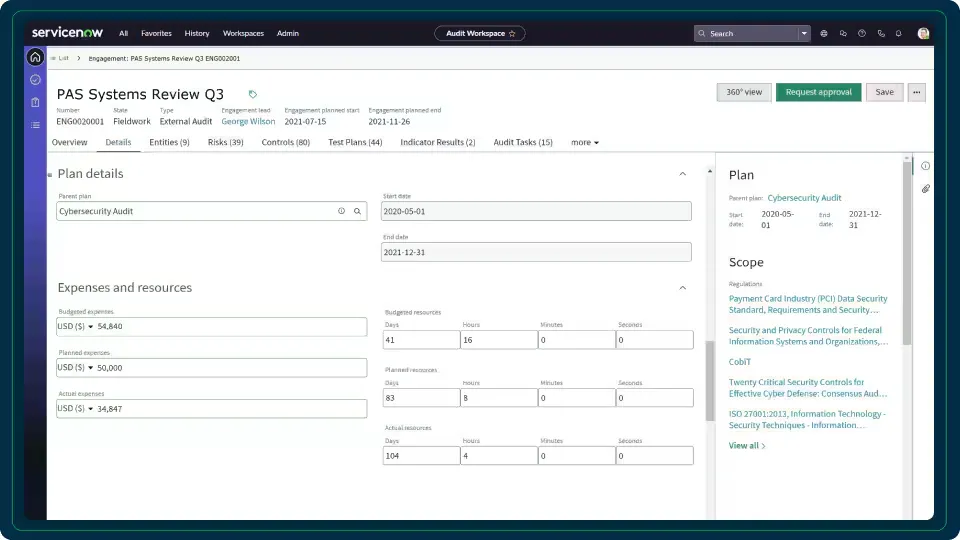Open the more actions ellipsis button

click(x=917, y=92)
